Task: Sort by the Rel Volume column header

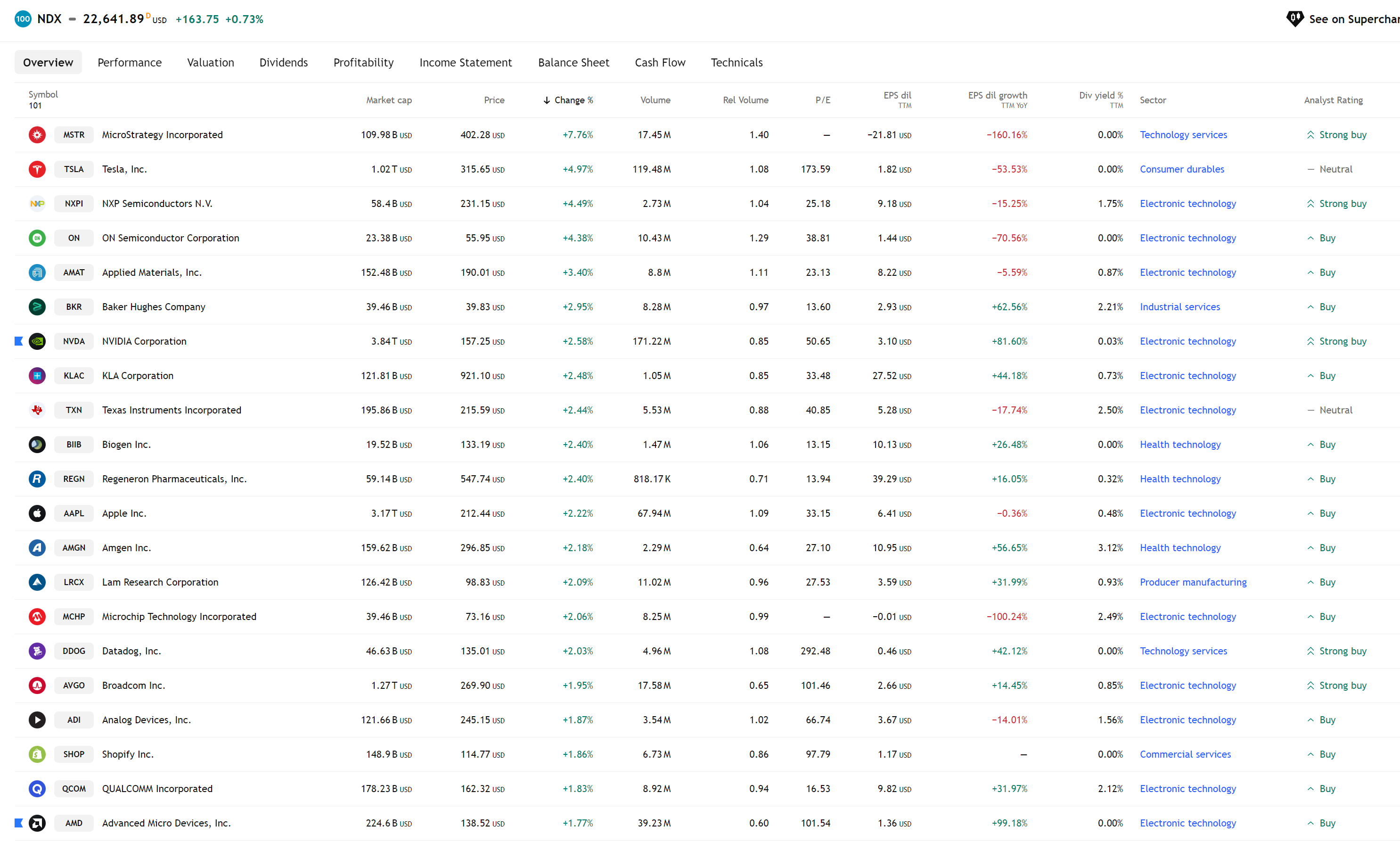Action: [745, 100]
